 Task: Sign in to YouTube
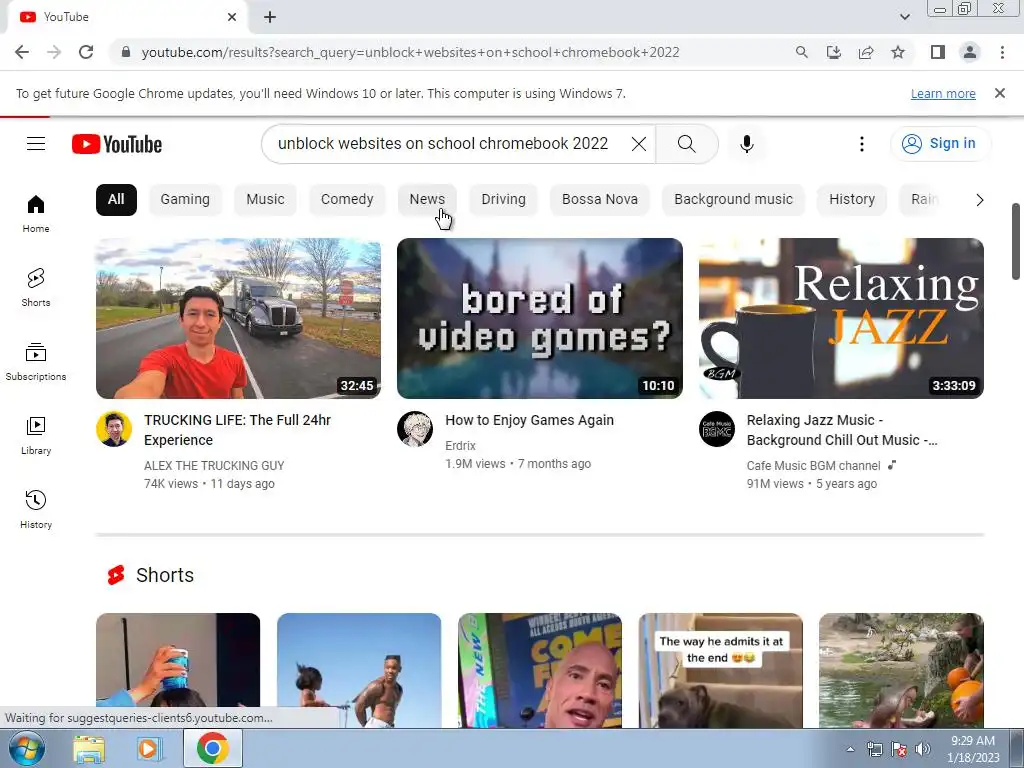coord(939,144)
